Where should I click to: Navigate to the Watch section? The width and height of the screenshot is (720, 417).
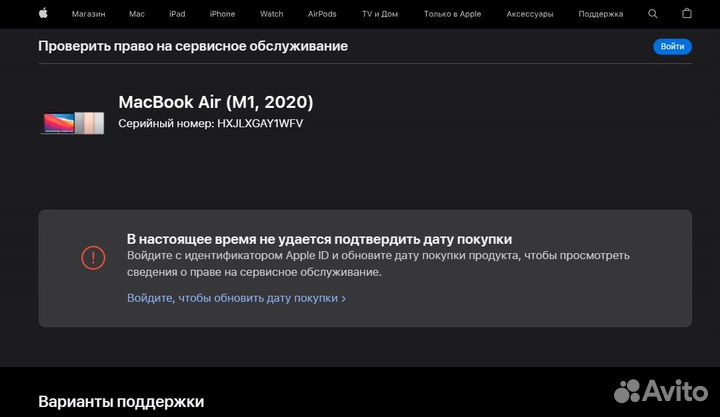(x=271, y=14)
